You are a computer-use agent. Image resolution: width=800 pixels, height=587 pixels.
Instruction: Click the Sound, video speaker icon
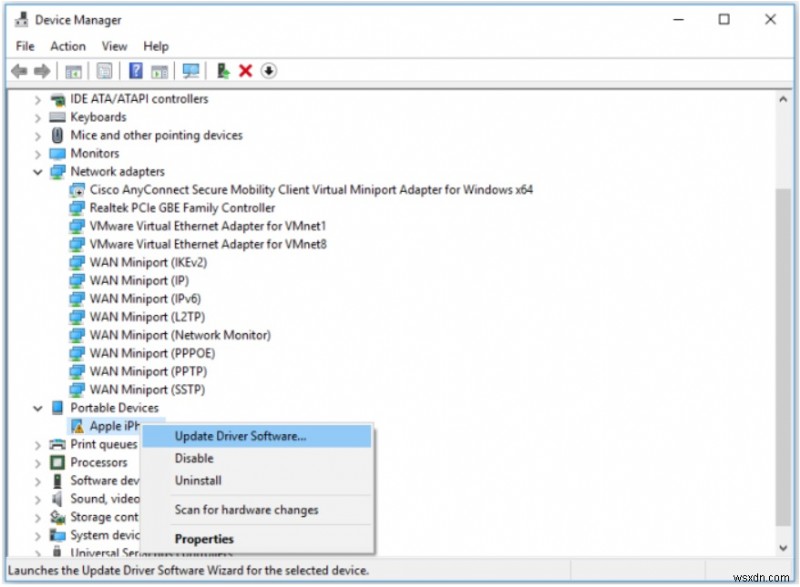point(58,499)
